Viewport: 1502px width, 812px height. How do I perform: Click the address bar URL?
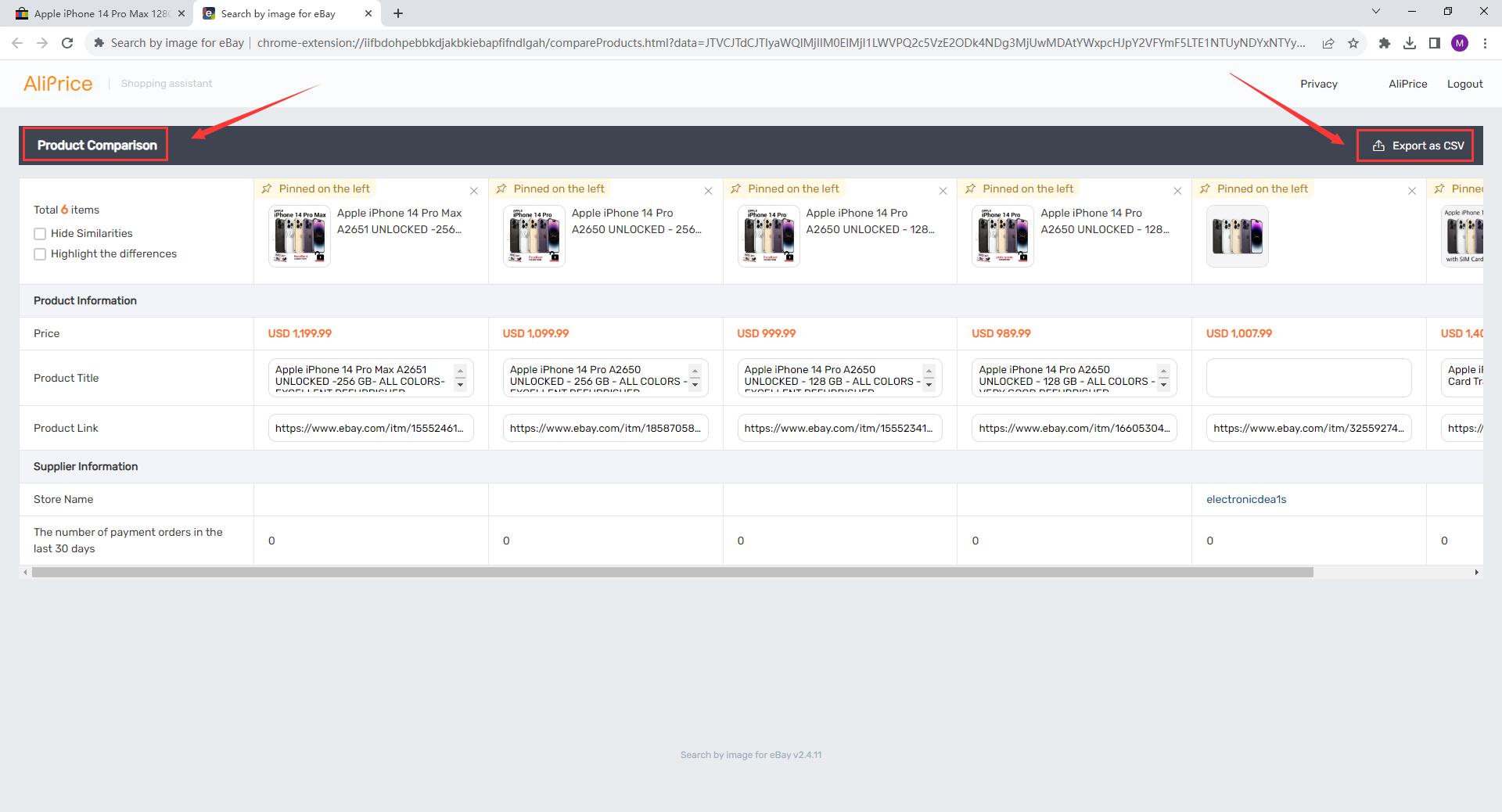(x=781, y=43)
